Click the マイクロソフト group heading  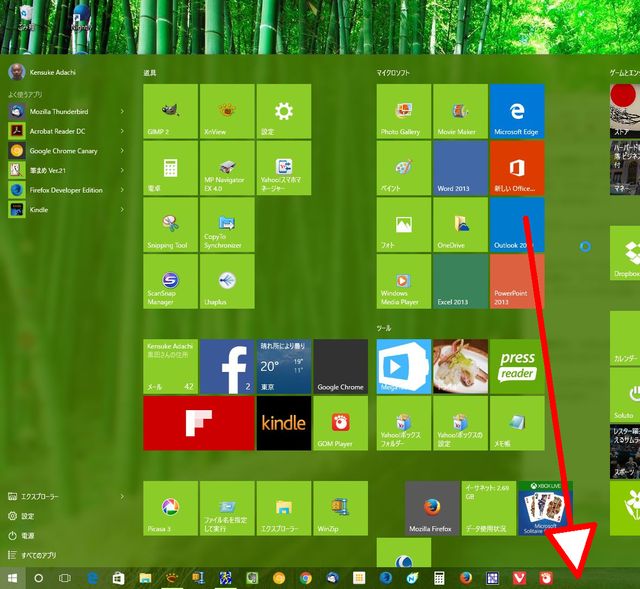click(x=393, y=73)
